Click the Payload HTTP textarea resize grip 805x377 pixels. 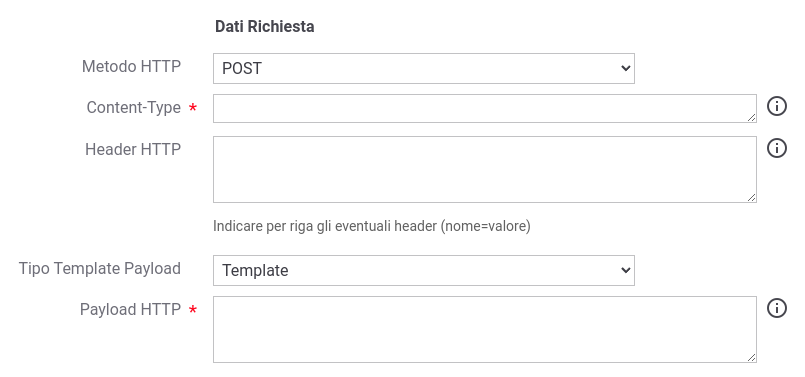click(x=751, y=357)
